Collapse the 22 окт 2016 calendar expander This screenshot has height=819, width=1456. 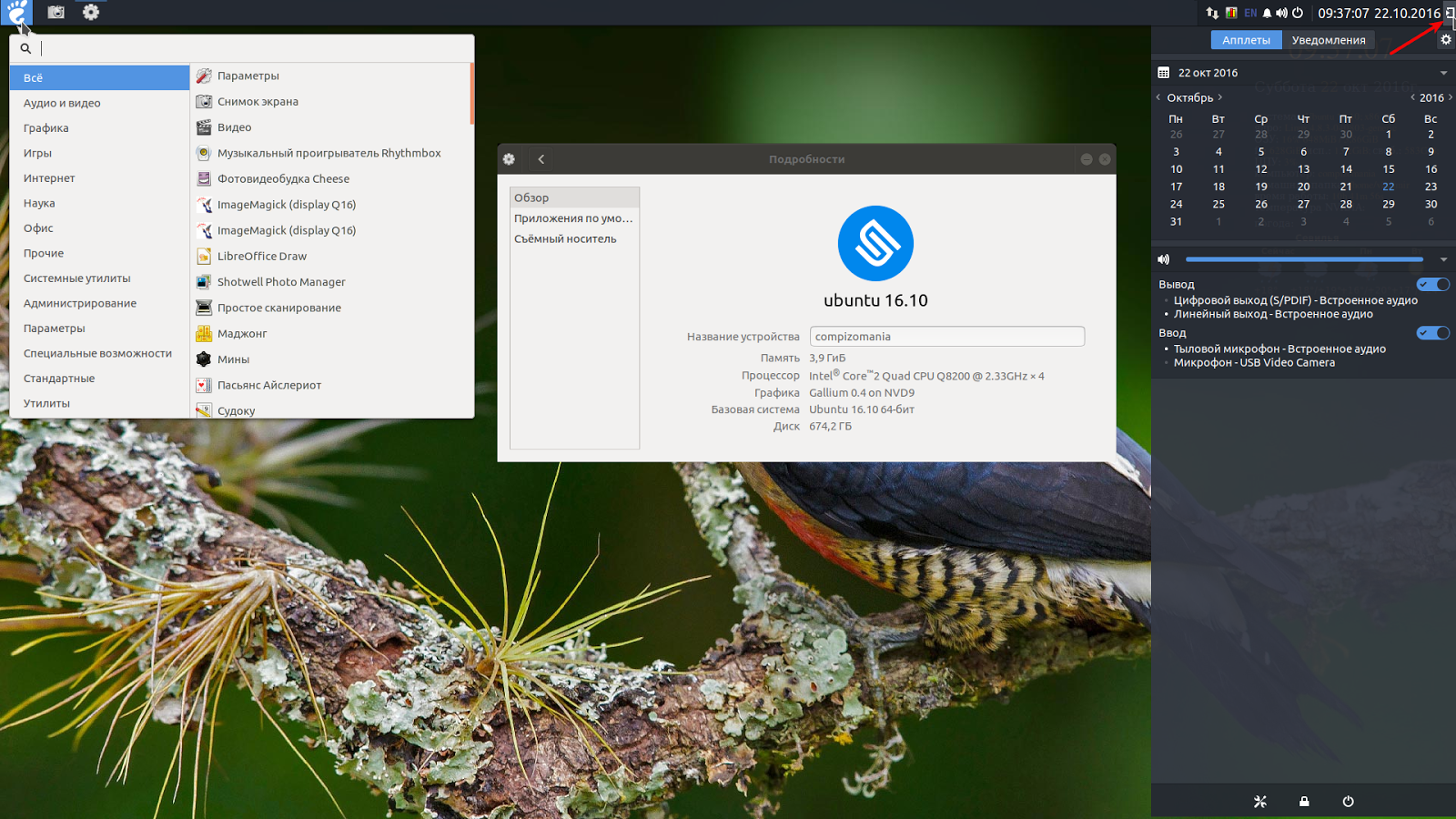(x=1442, y=72)
